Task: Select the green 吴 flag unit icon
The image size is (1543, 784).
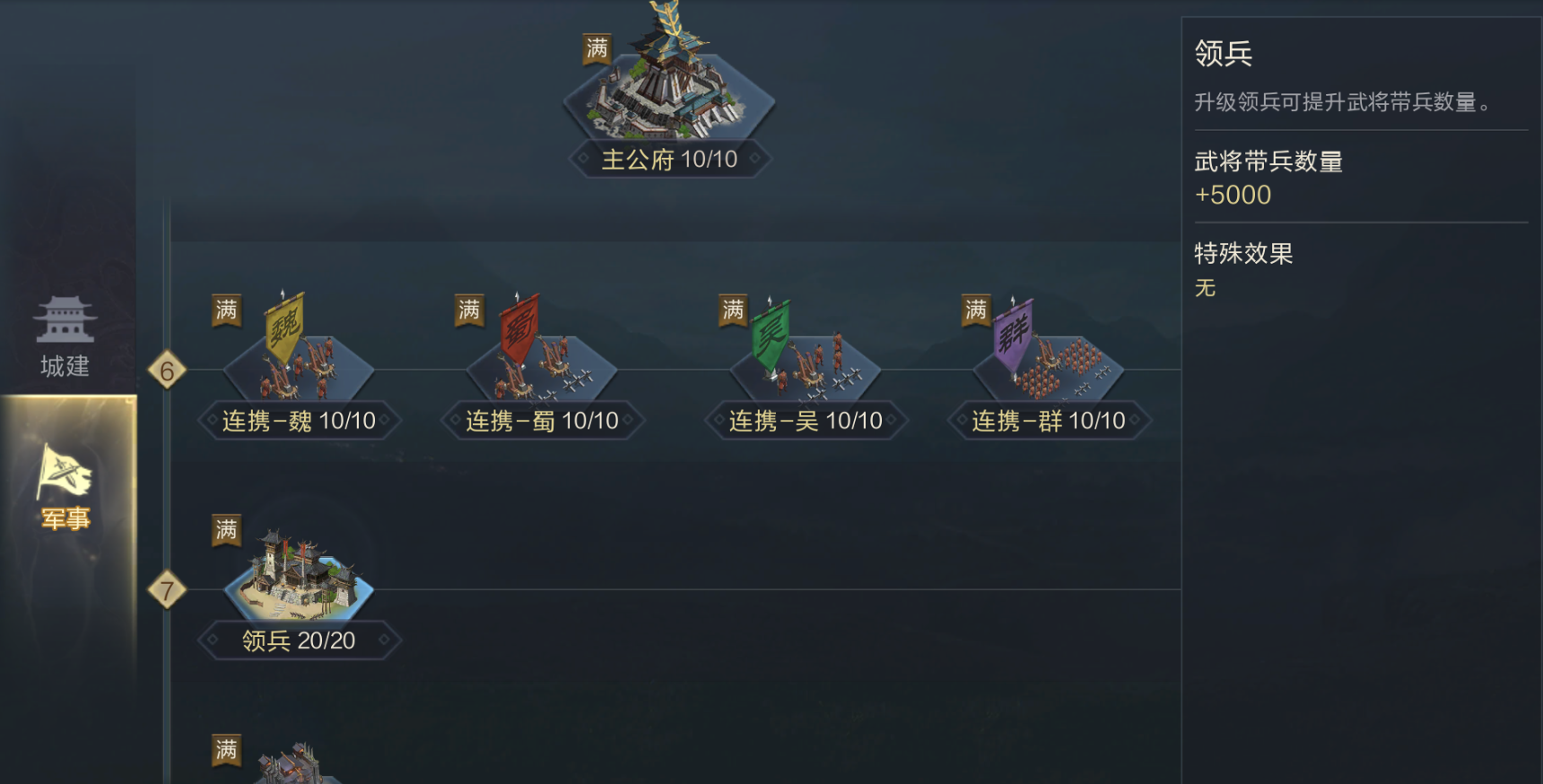Action: pyautogui.click(x=806, y=348)
